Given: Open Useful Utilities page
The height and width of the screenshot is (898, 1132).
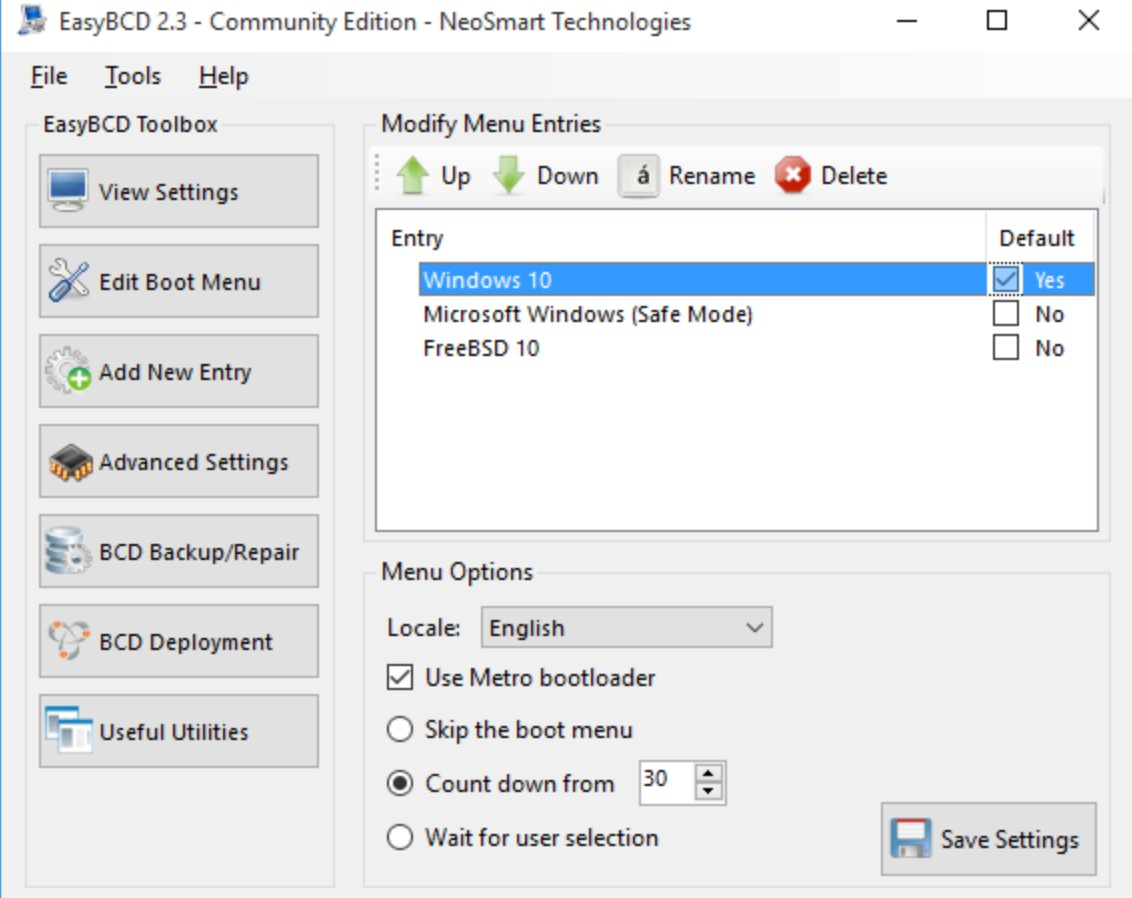Looking at the screenshot, I should pos(179,731).
